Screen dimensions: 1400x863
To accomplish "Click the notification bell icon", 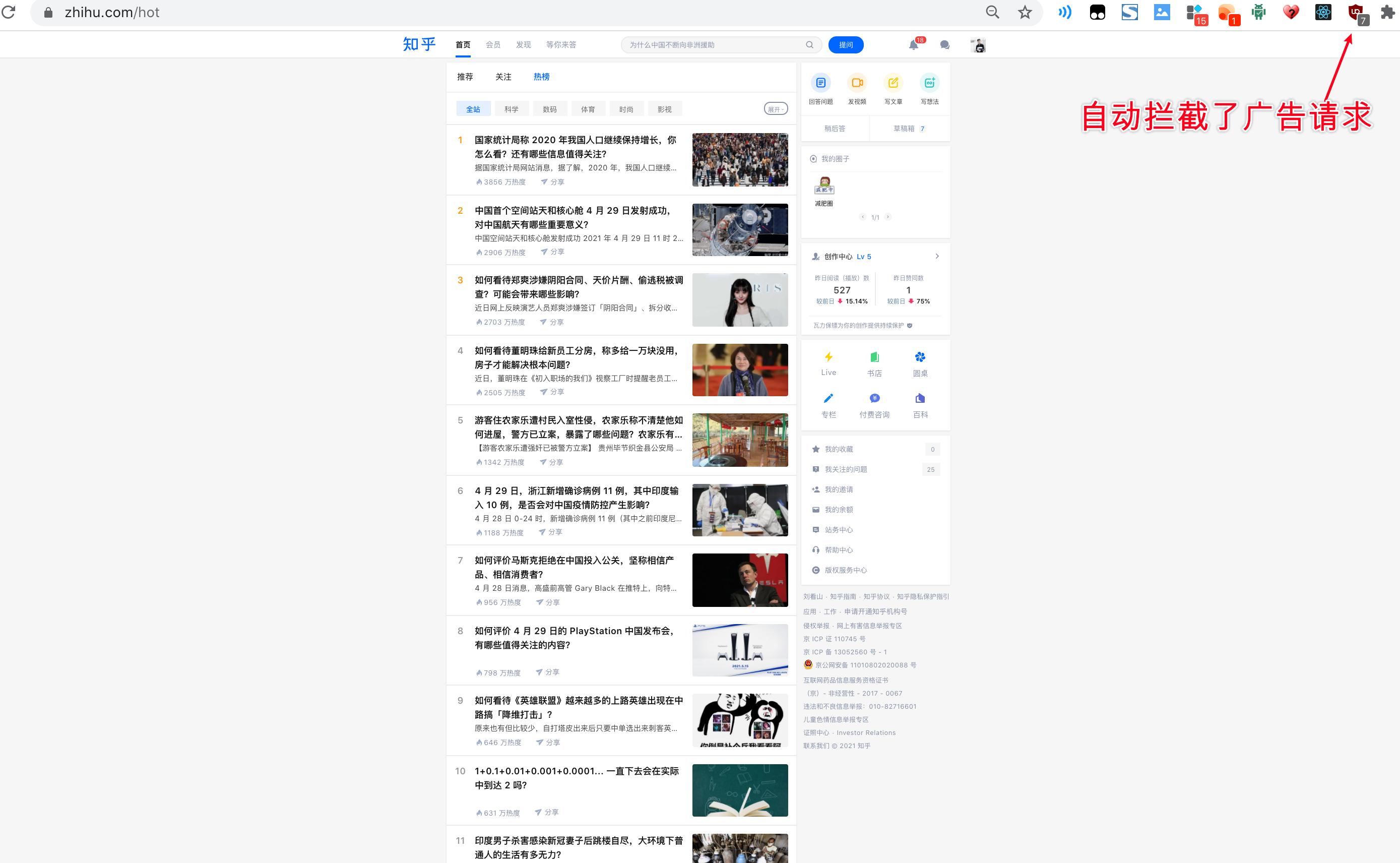I will click(x=913, y=45).
